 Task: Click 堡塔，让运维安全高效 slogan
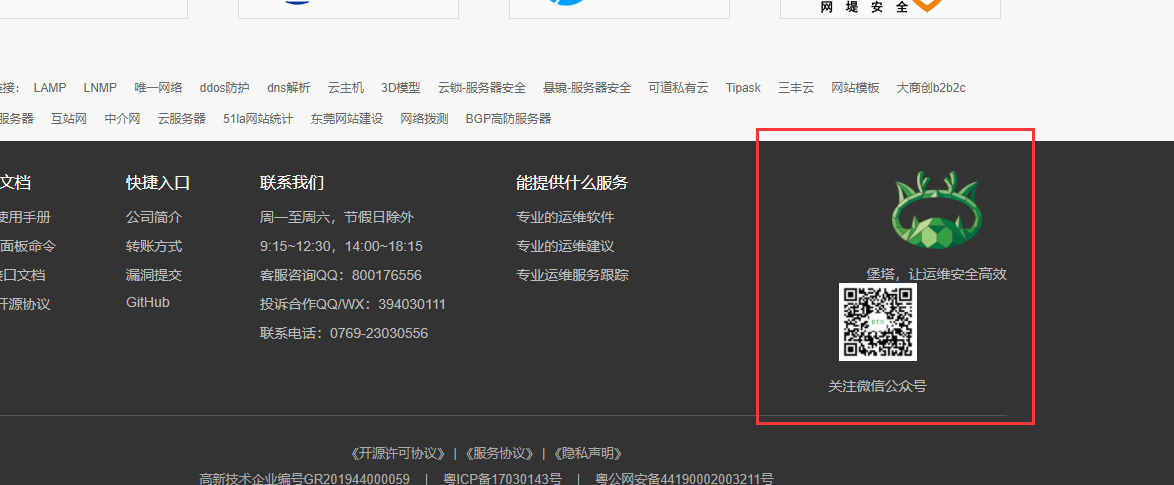937,274
